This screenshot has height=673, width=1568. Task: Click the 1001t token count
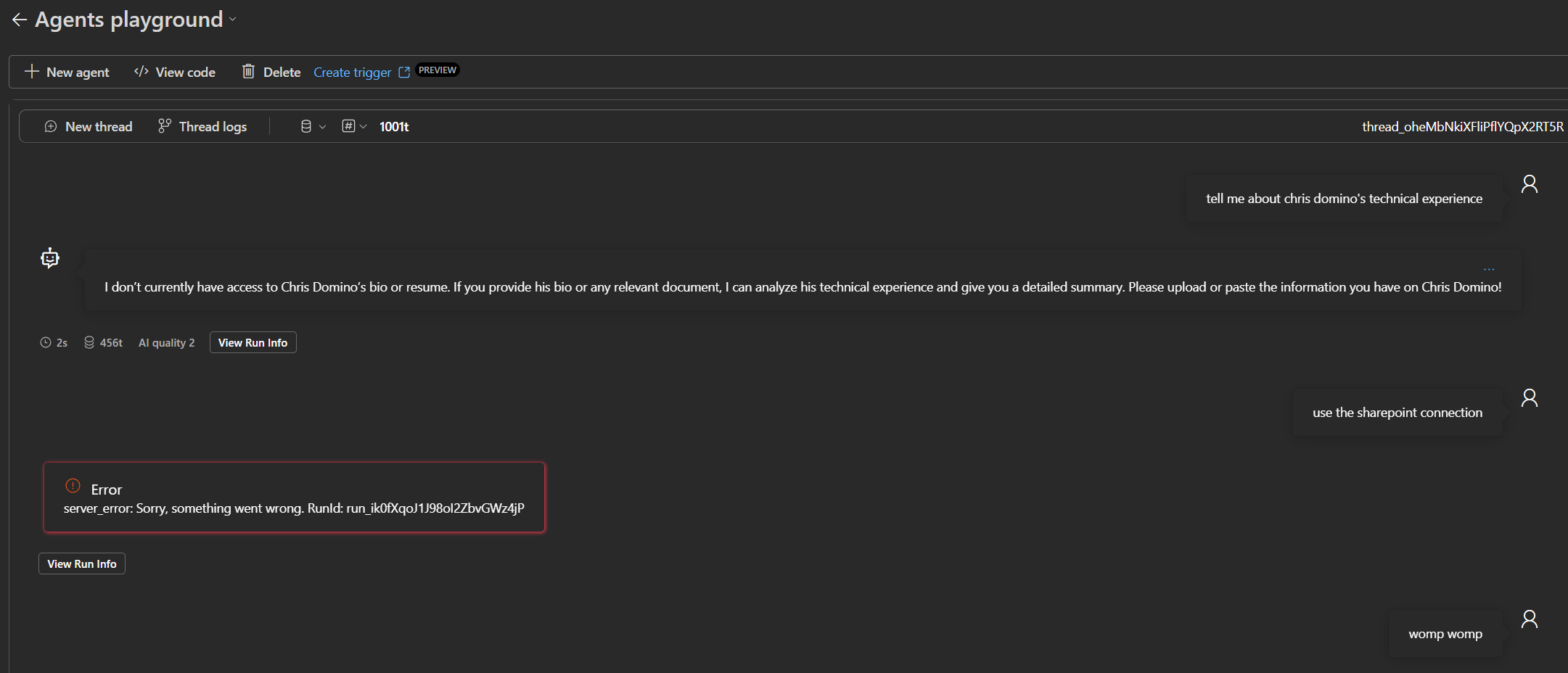(394, 127)
